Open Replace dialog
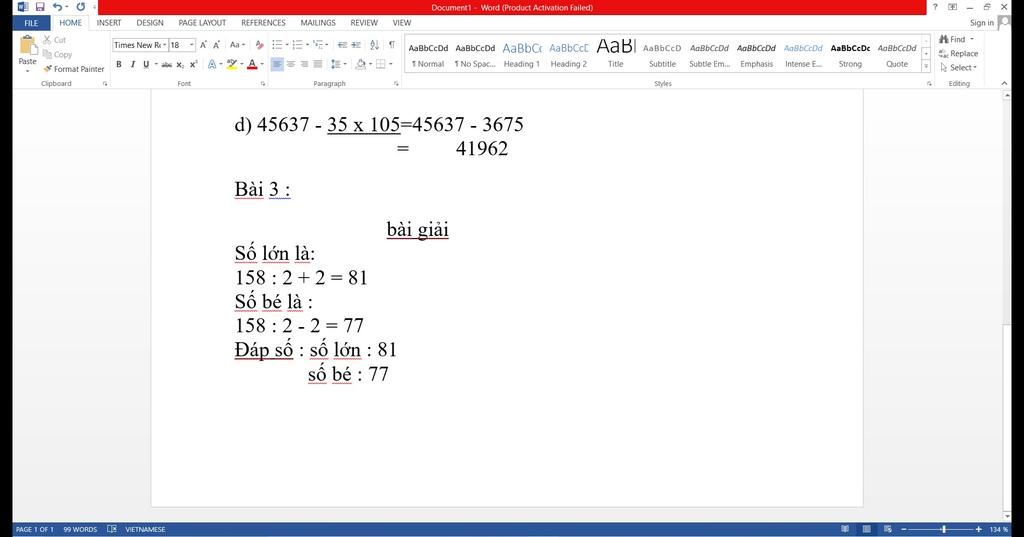This screenshot has width=1024, height=537. tap(959, 54)
